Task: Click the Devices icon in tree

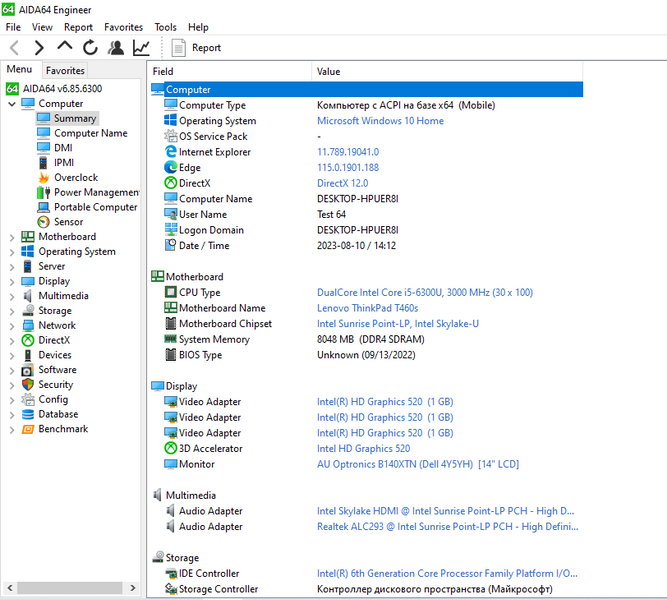Action: coord(28,355)
